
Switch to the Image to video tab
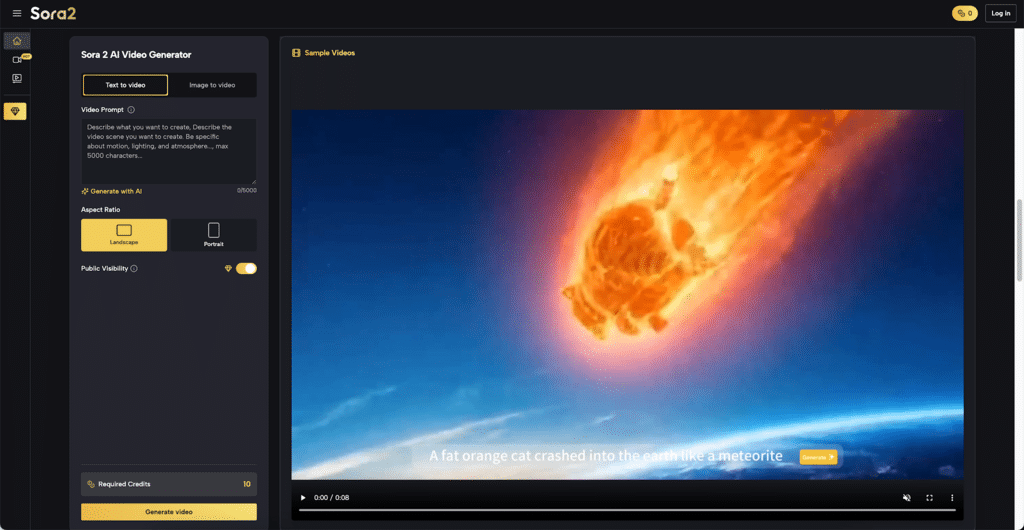[x=212, y=85]
